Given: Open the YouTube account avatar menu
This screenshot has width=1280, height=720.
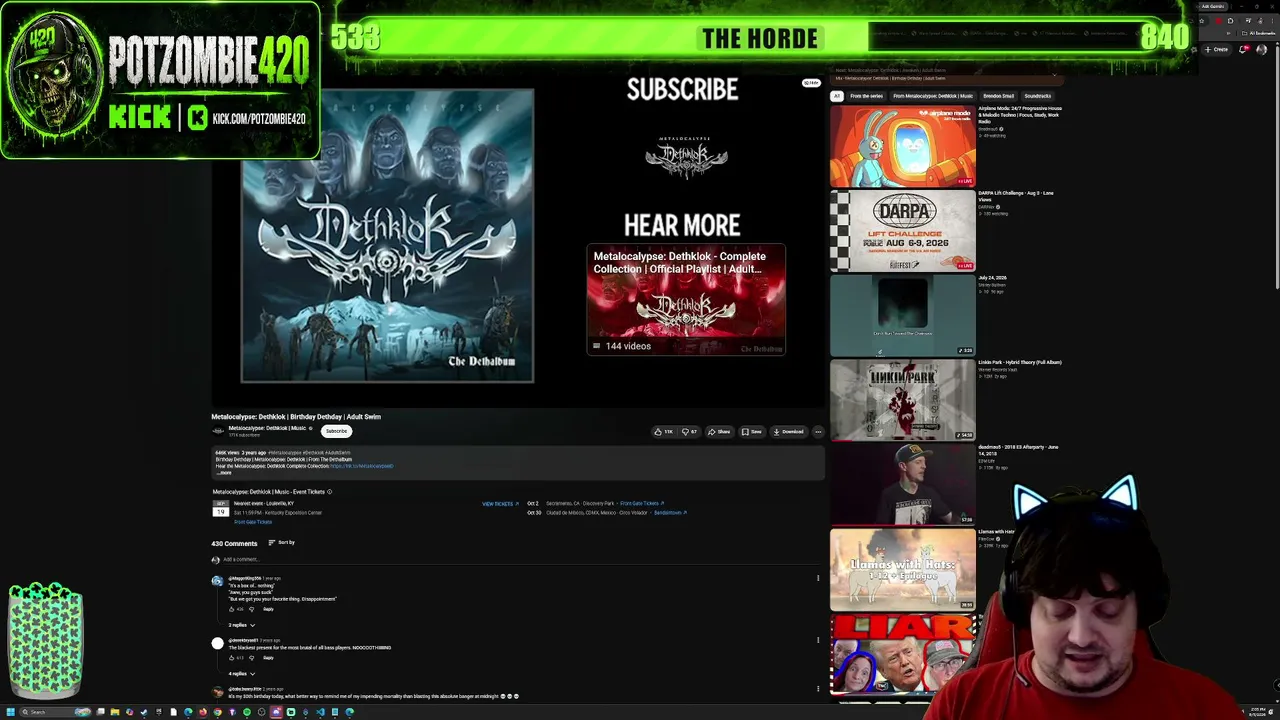Looking at the screenshot, I should pyautogui.click(x=1262, y=49).
